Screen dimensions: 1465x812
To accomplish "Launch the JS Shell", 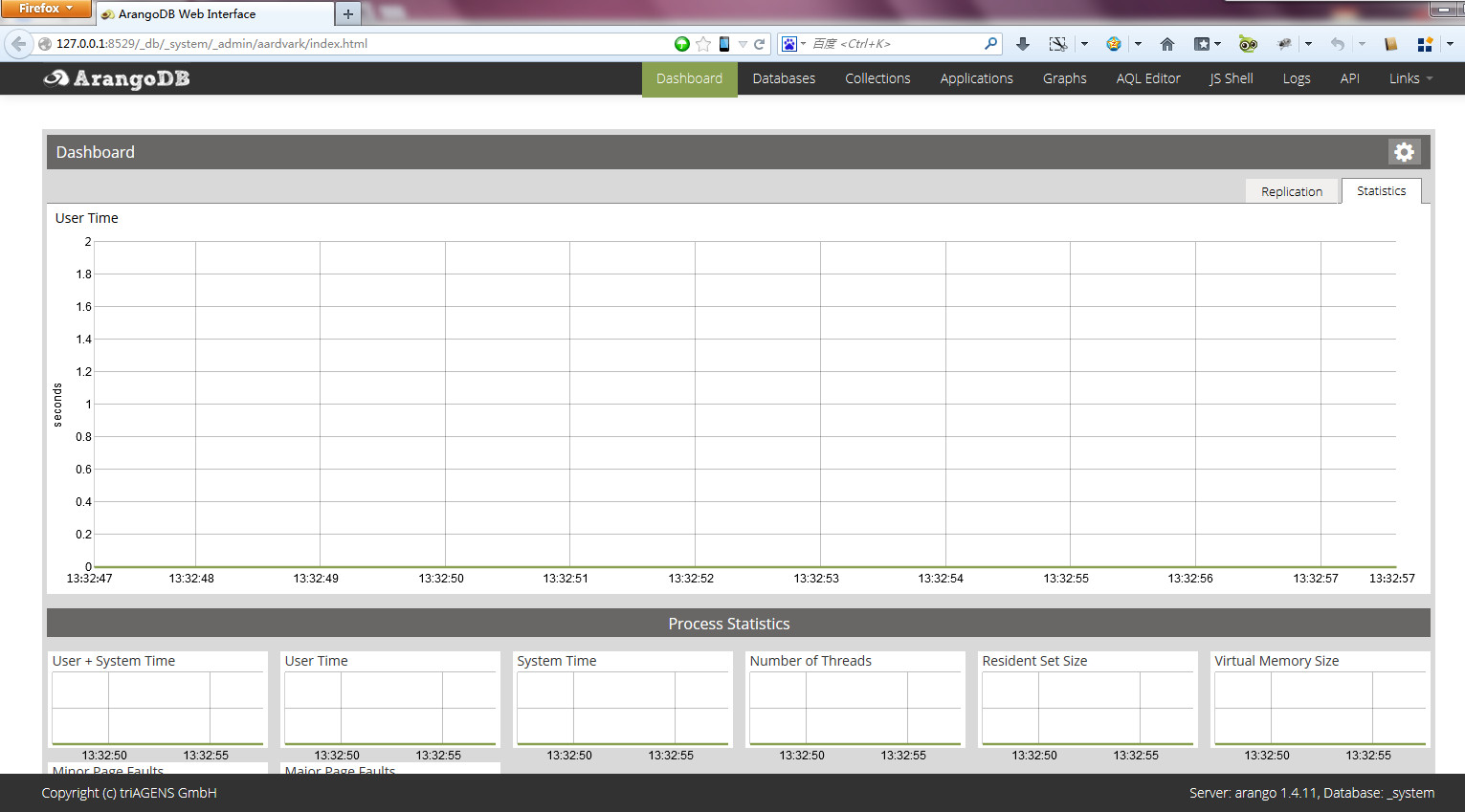I will pos(1231,78).
